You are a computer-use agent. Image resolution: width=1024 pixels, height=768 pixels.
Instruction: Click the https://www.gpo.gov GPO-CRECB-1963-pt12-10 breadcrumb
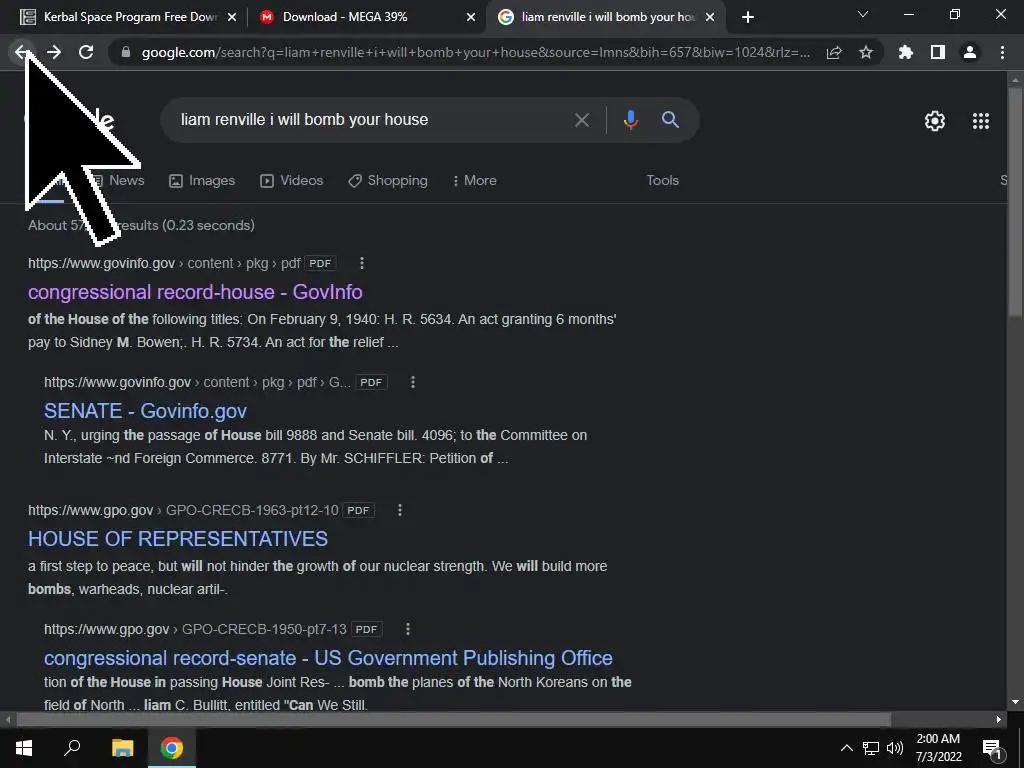184,510
